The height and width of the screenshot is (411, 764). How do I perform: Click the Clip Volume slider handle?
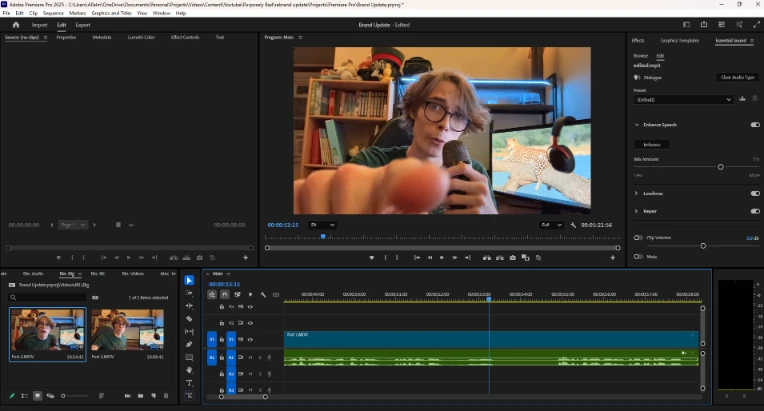coord(703,246)
